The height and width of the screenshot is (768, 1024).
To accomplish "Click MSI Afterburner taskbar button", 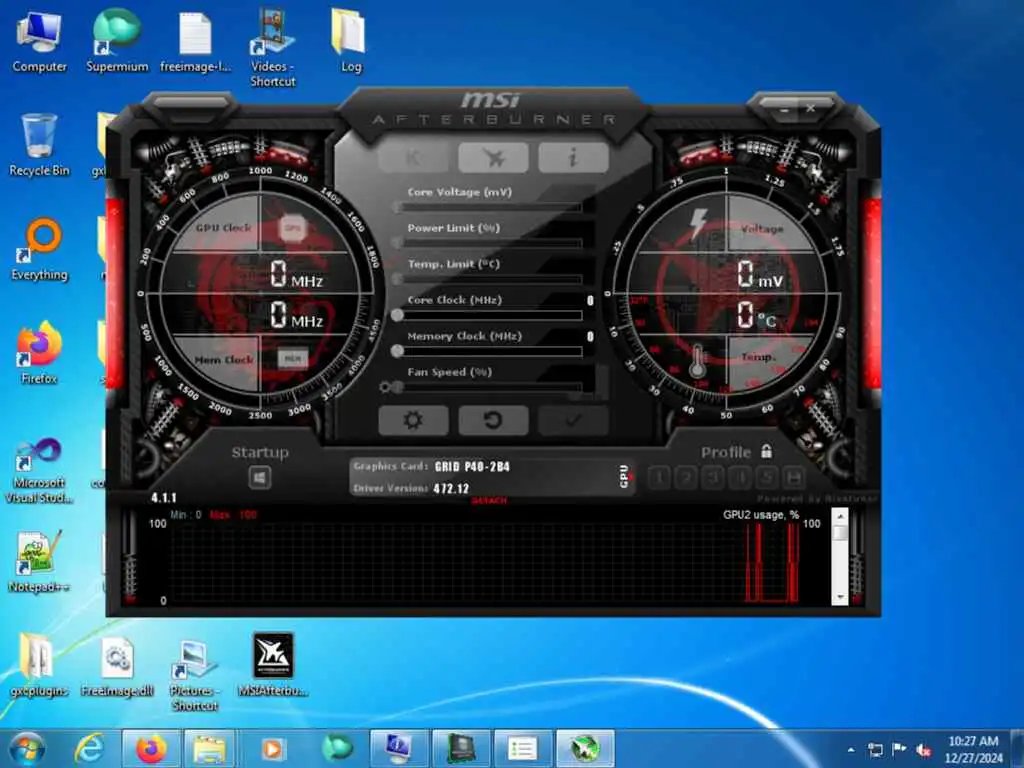I will [585, 748].
